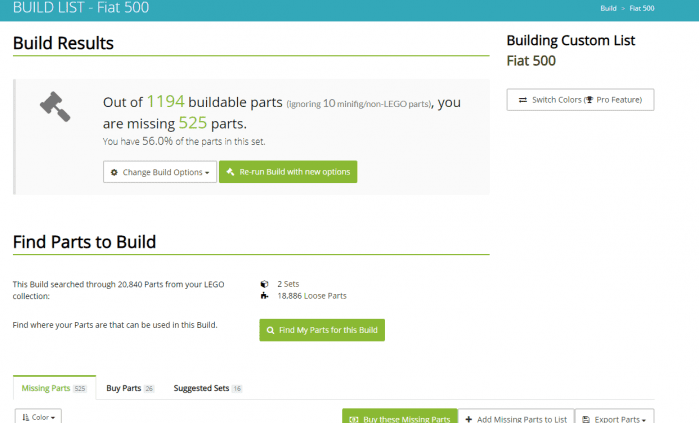699x423 pixels.
Task: Click the 1194 buildable parts number
Action: click(165, 102)
